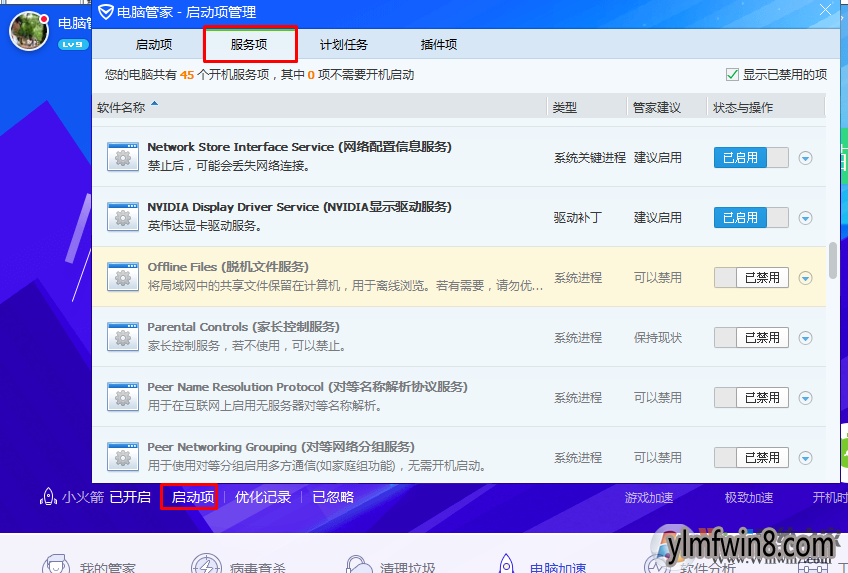Toggle the Network Store Interface Service switch
Image resolution: width=848 pixels, height=573 pixels.
[751, 158]
